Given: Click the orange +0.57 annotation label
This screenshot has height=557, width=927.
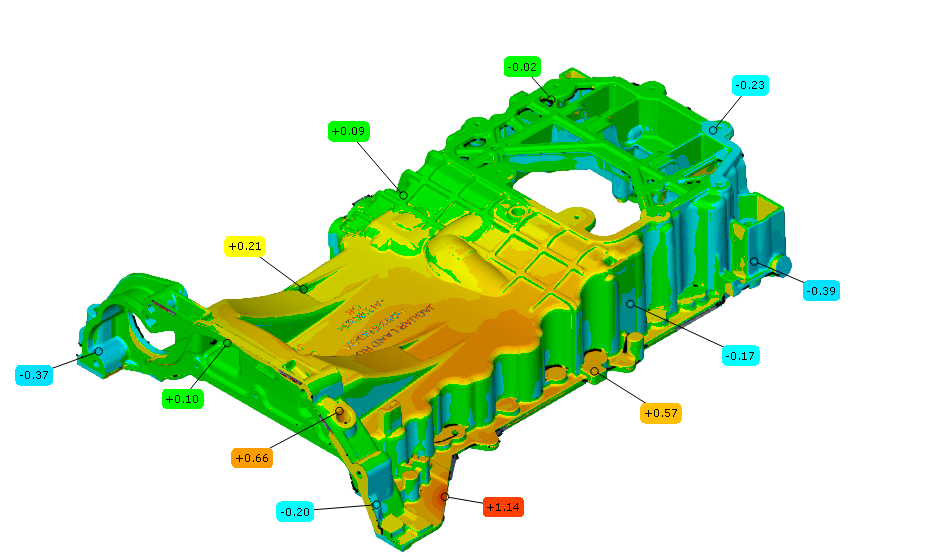Looking at the screenshot, I should (x=660, y=413).
